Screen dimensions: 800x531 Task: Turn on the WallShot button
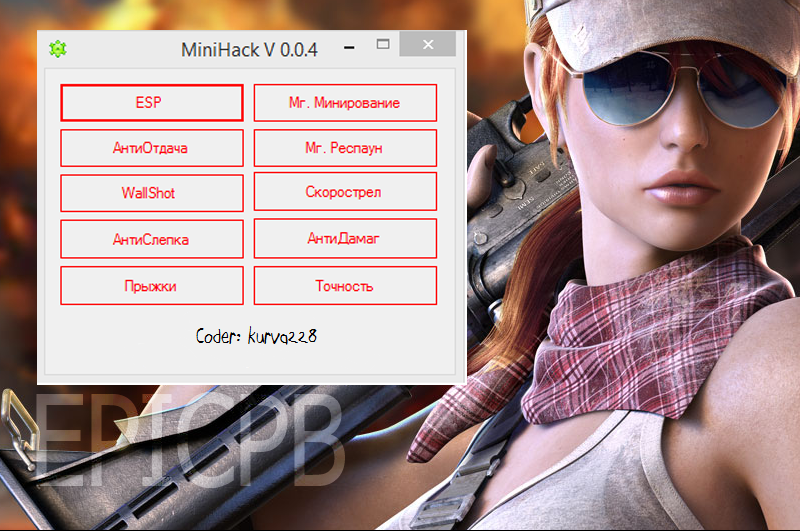click(x=152, y=193)
